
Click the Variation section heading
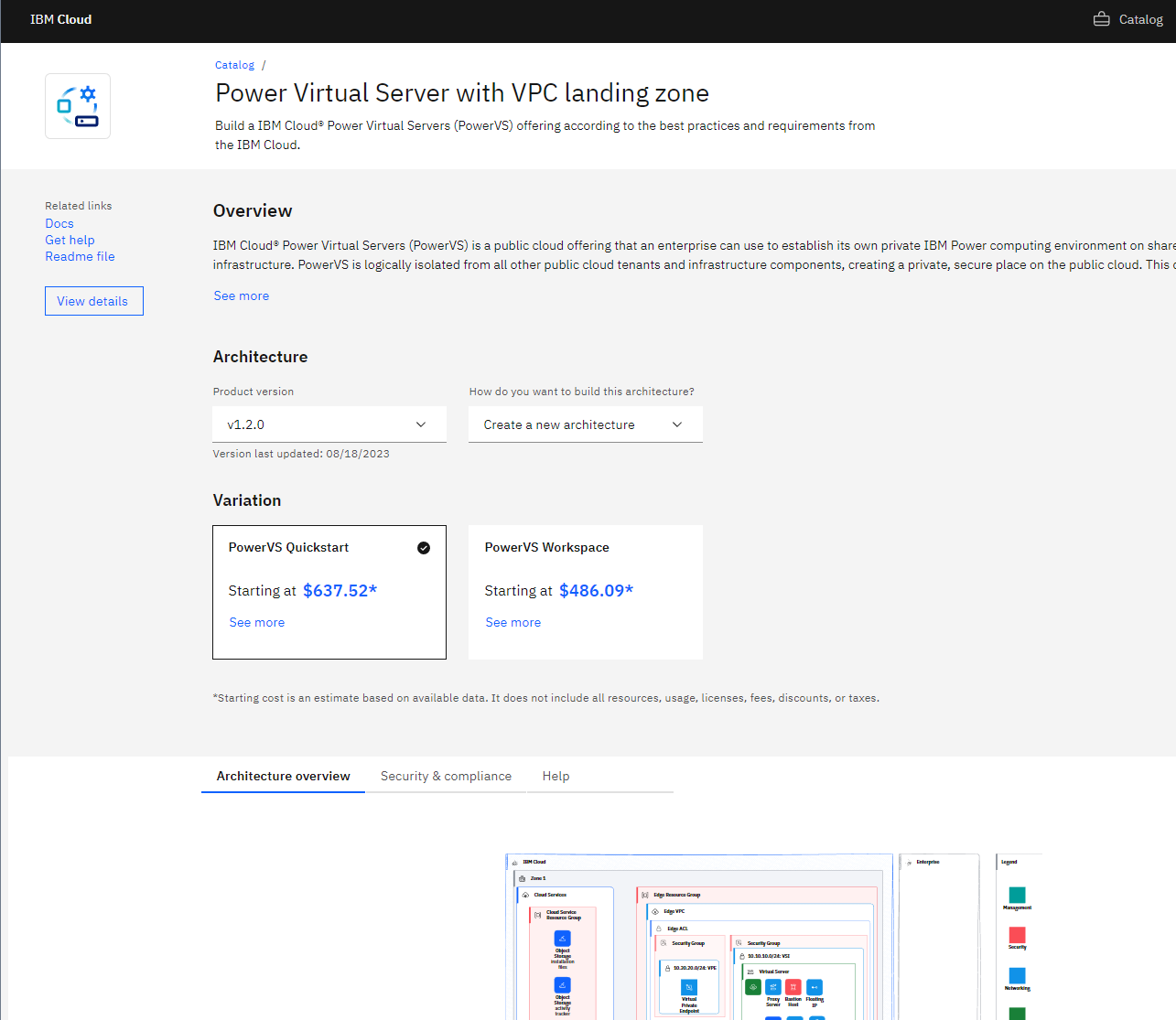coord(247,500)
